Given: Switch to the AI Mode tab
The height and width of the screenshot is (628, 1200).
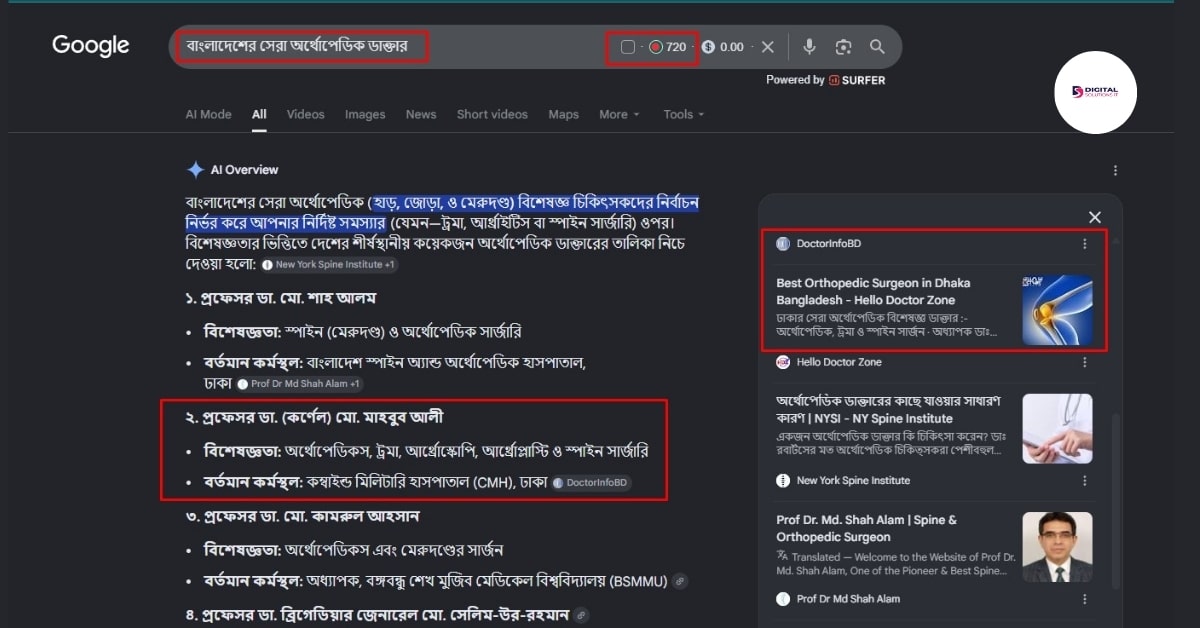Looking at the screenshot, I should [208, 114].
